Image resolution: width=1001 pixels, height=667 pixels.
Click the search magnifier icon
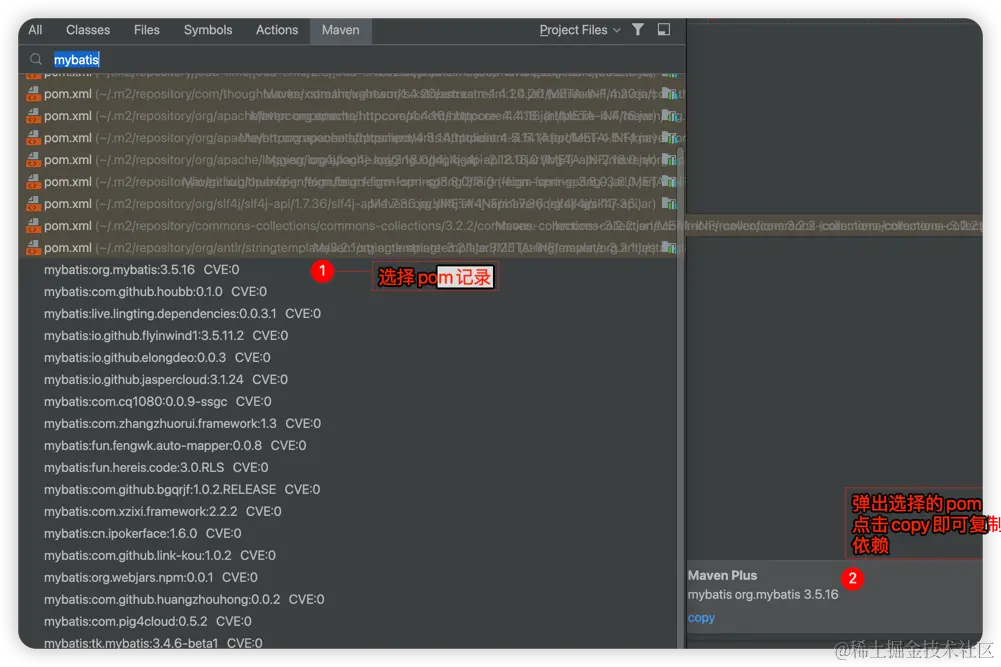click(36, 59)
